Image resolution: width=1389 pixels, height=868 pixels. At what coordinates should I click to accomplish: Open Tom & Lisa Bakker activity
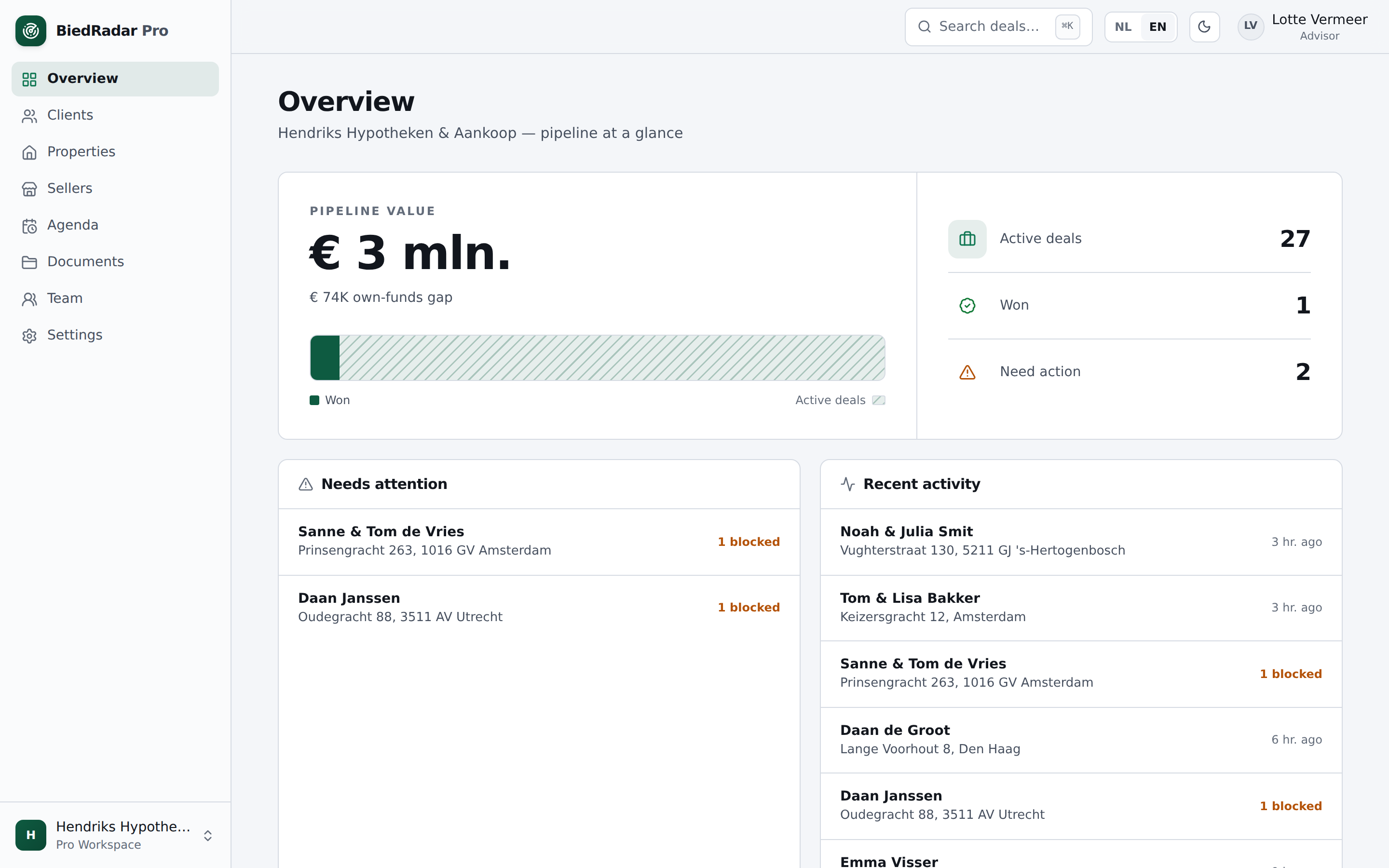tap(1081, 608)
